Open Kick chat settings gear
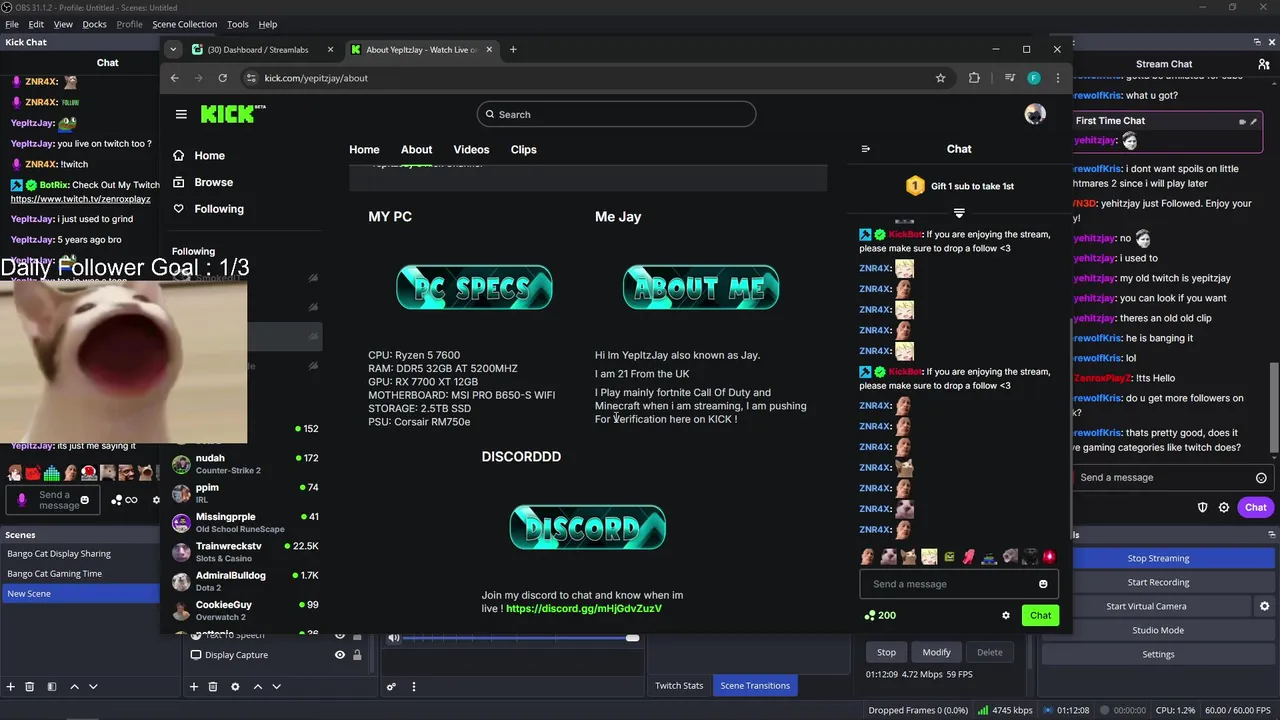The width and height of the screenshot is (1280, 720). click(1006, 615)
